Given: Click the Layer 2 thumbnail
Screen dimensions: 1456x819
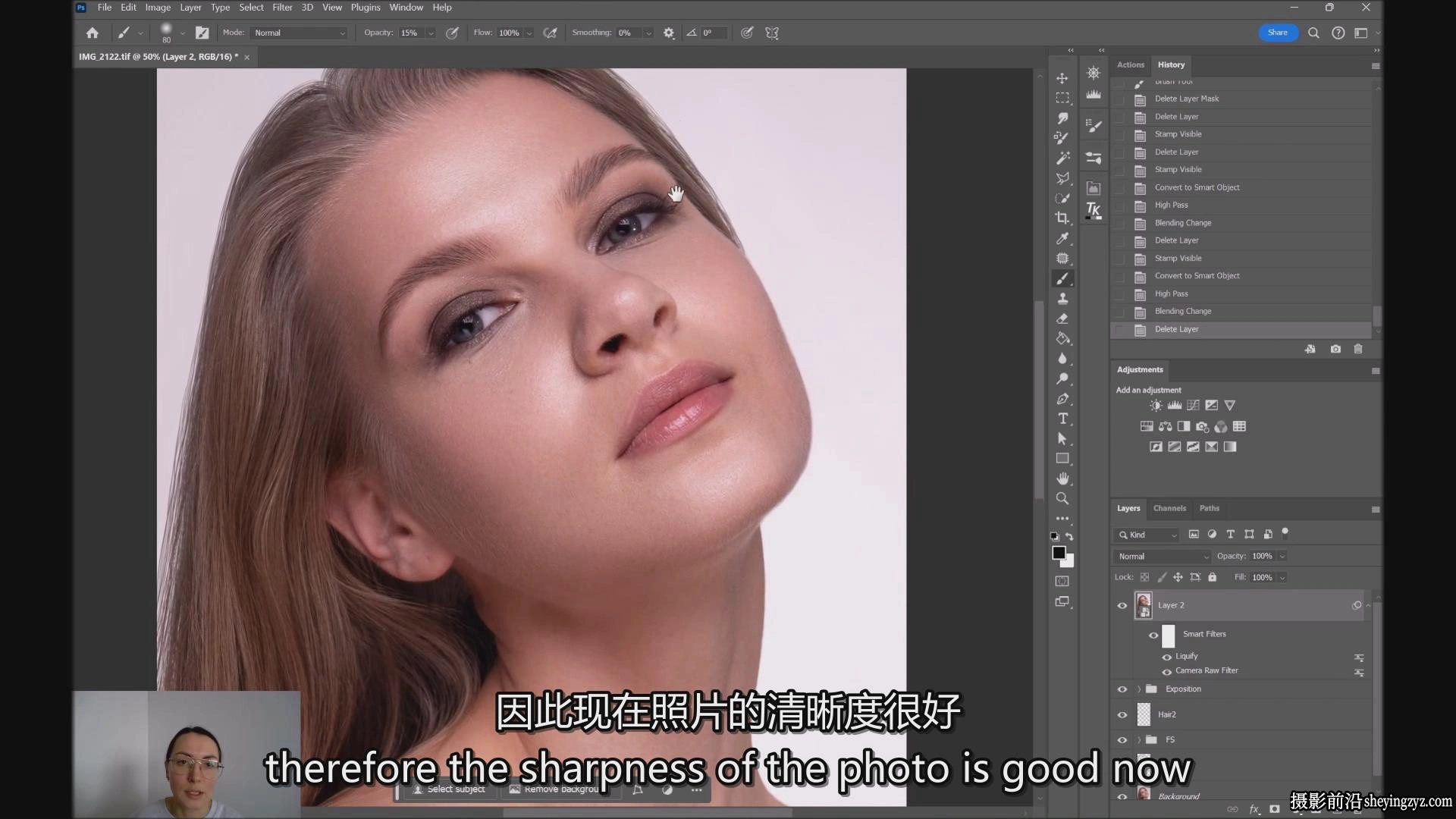Looking at the screenshot, I should [x=1144, y=605].
